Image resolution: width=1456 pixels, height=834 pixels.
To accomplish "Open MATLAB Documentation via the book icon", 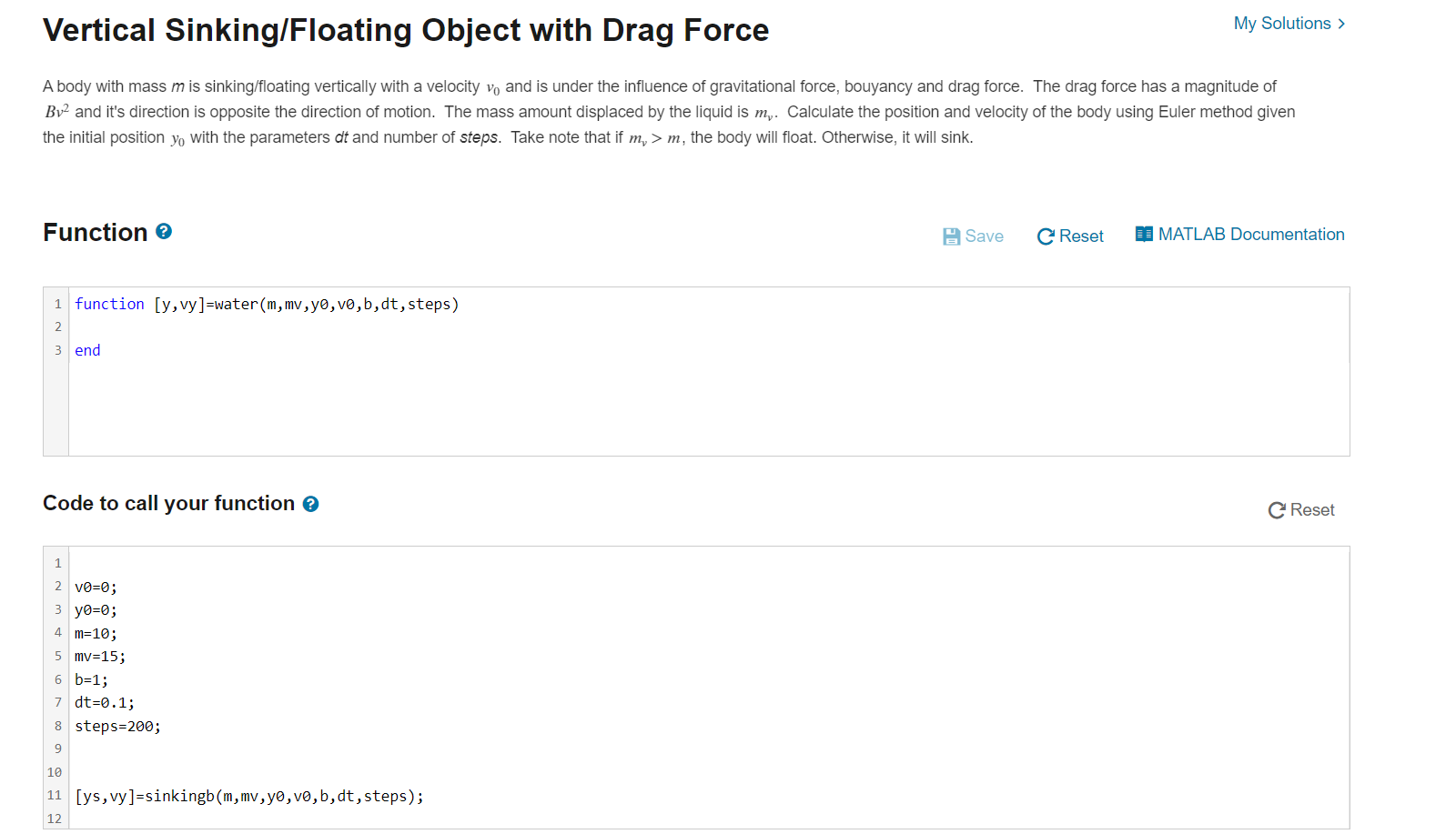I will click(1144, 234).
